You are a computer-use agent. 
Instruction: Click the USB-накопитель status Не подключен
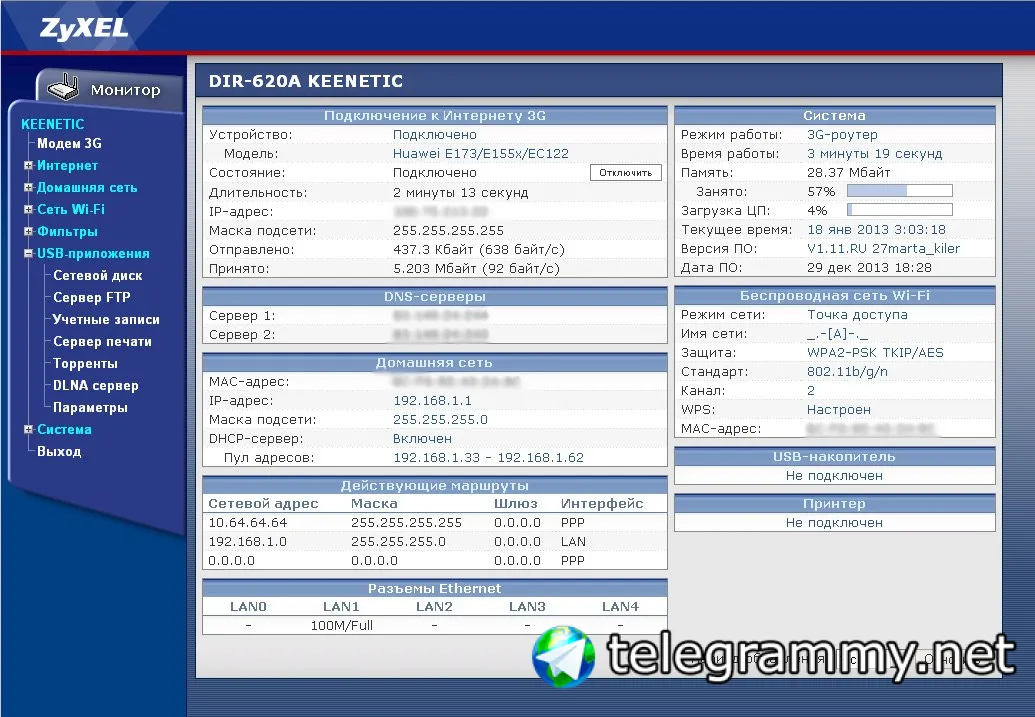tap(834, 476)
